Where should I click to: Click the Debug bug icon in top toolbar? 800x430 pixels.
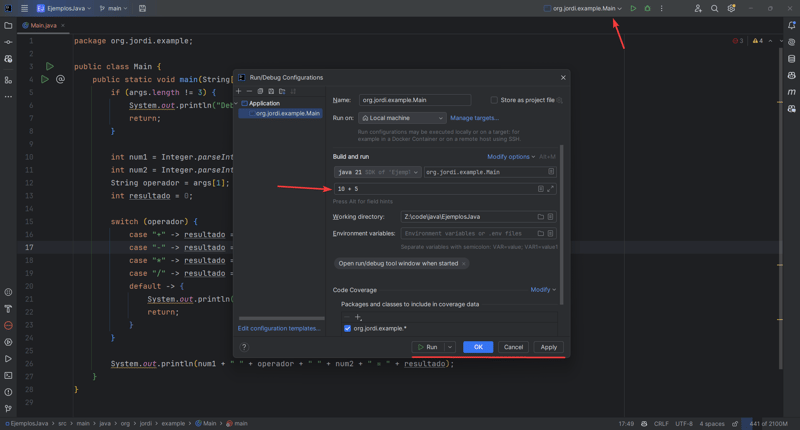coord(647,8)
